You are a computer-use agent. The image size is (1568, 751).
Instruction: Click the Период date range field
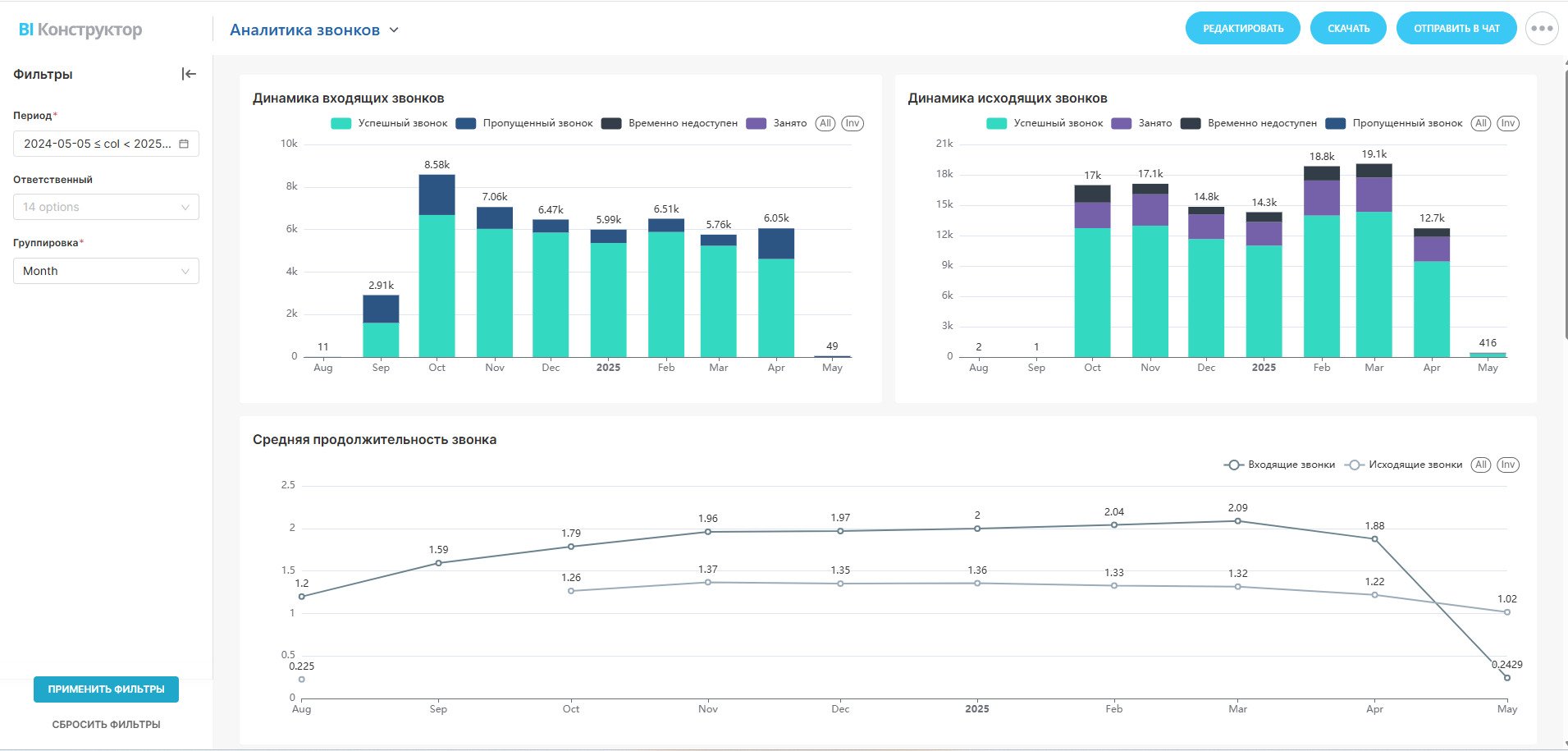pos(106,144)
